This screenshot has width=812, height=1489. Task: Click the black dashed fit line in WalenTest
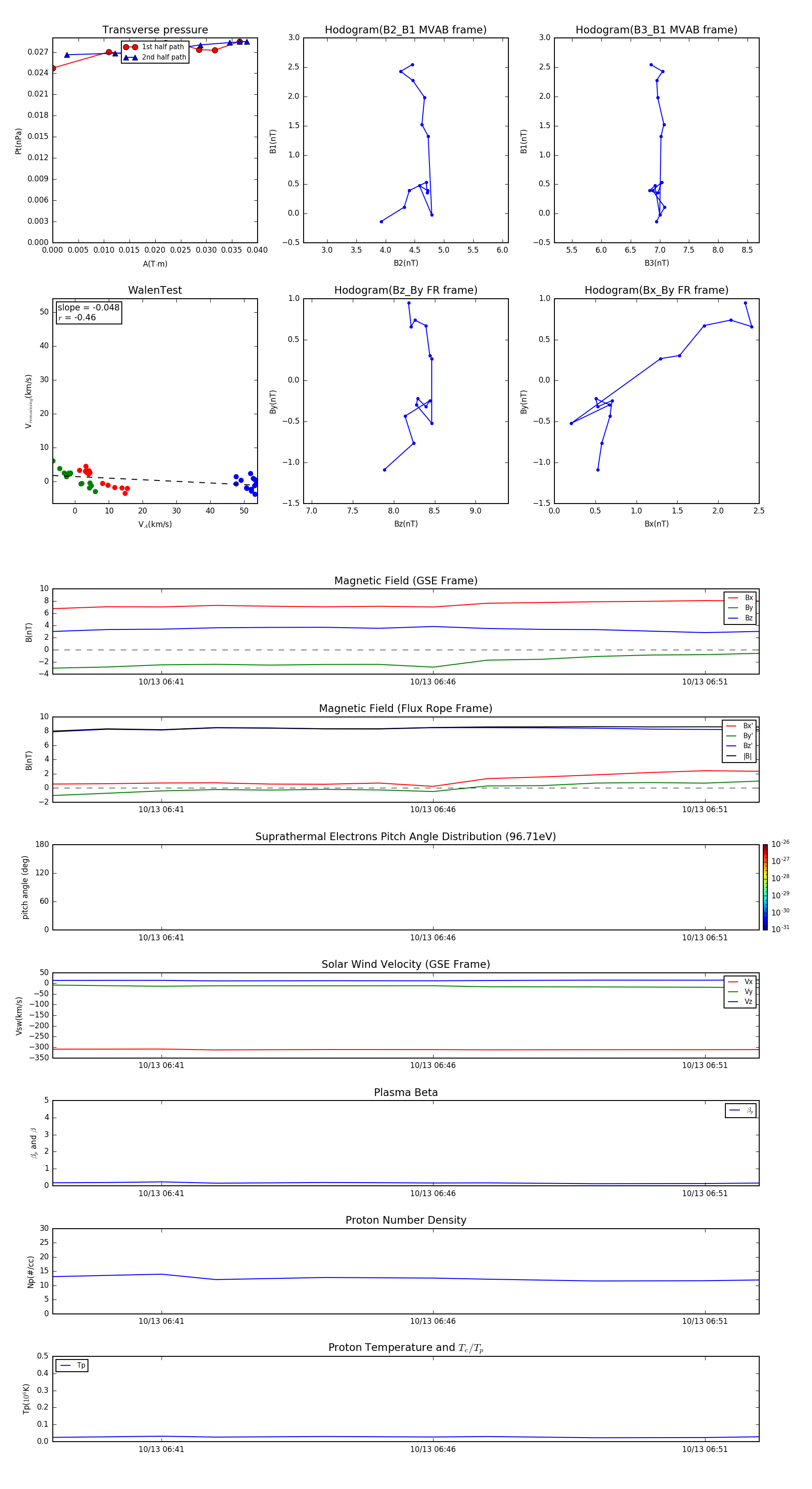point(155,480)
